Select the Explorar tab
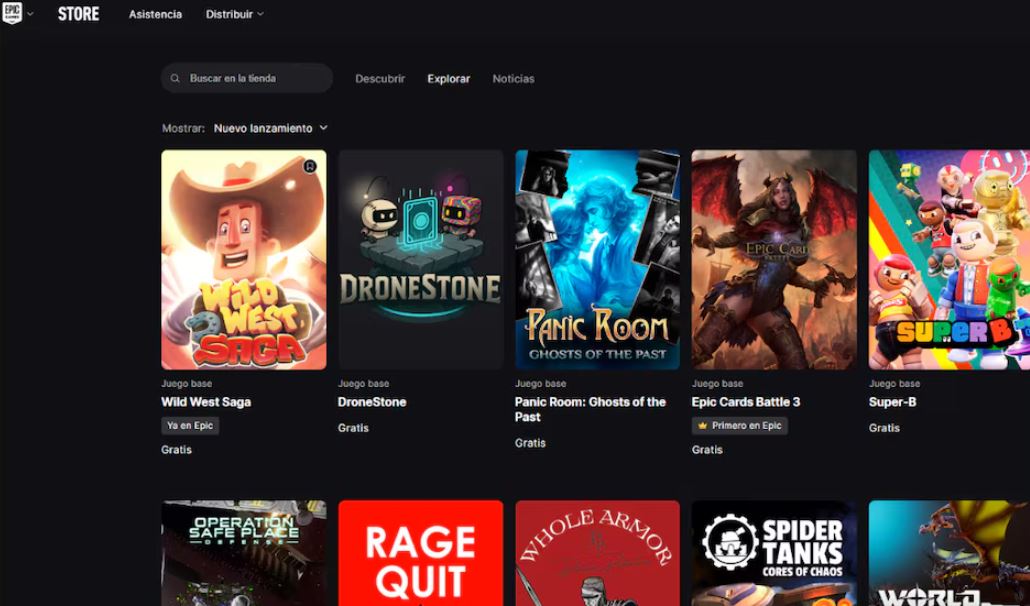Screen dimensions: 1030x606 tap(448, 78)
